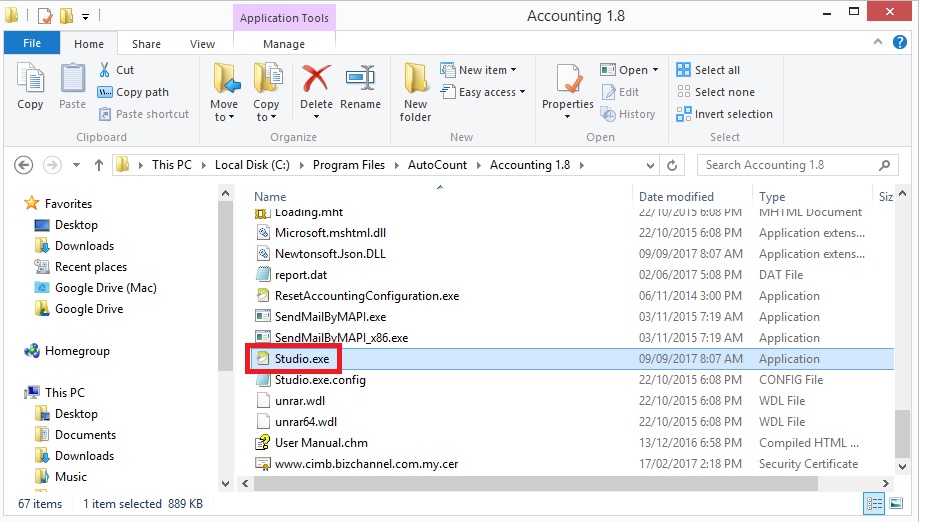The height and width of the screenshot is (522, 925).
Task: Click the horizontal scrollbar under file list
Action: (560, 484)
